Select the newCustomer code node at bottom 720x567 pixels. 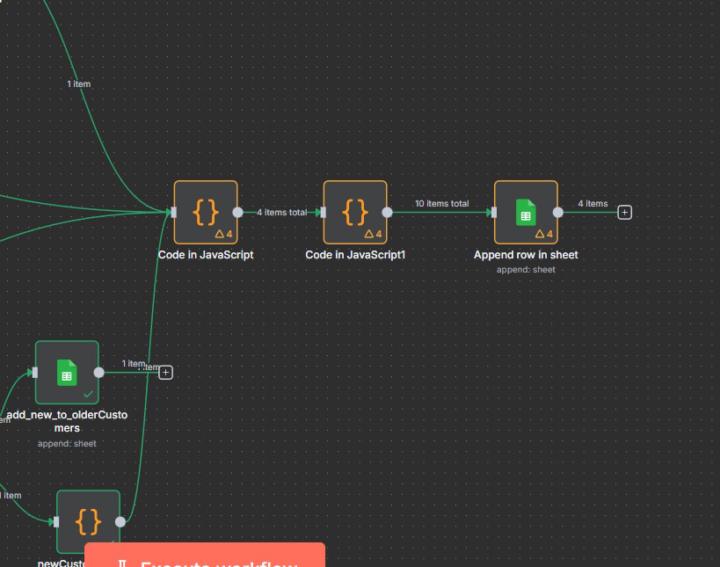click(x=88, y=521)
